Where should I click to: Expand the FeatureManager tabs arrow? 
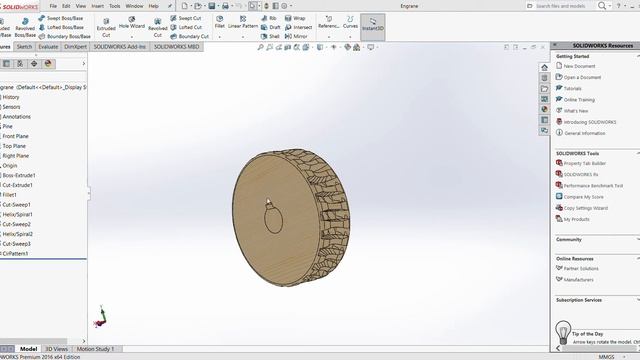coord(84,64)
